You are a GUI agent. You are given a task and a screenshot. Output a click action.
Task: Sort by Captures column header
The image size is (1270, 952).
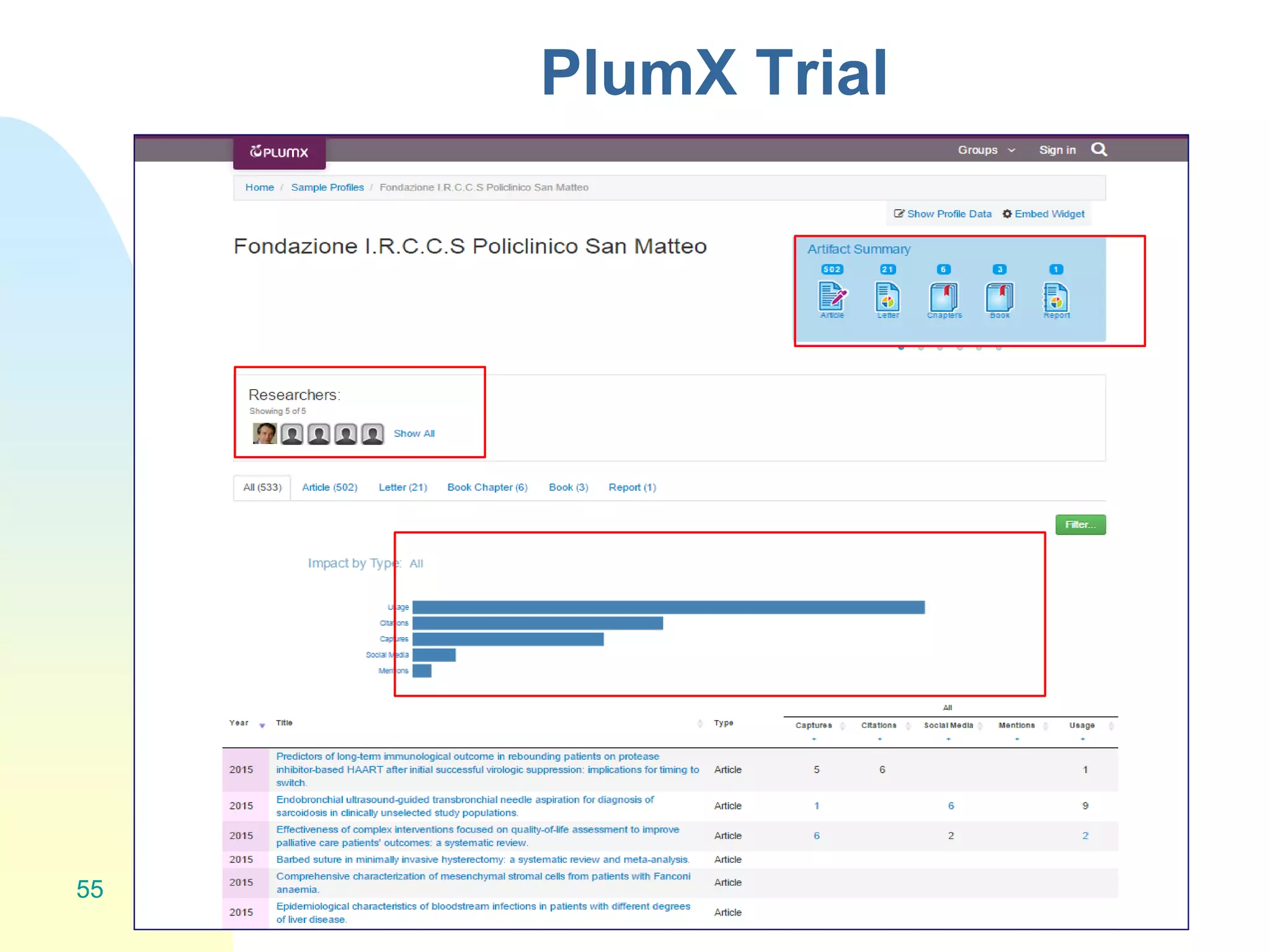(x=814, y=725)
